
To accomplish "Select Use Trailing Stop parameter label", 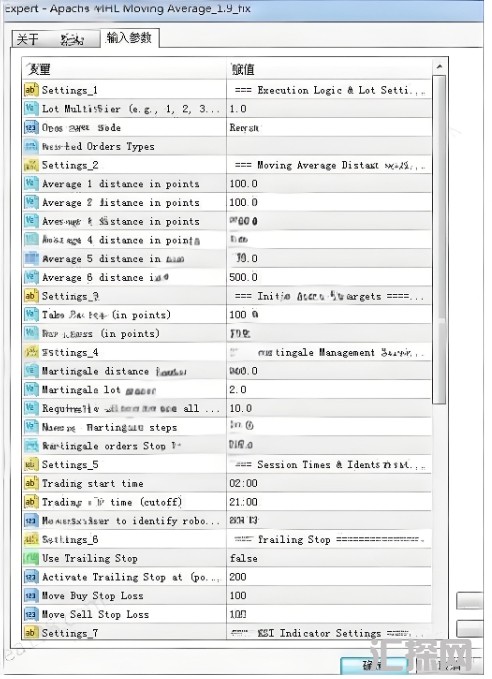I will (x=90, y=558).
